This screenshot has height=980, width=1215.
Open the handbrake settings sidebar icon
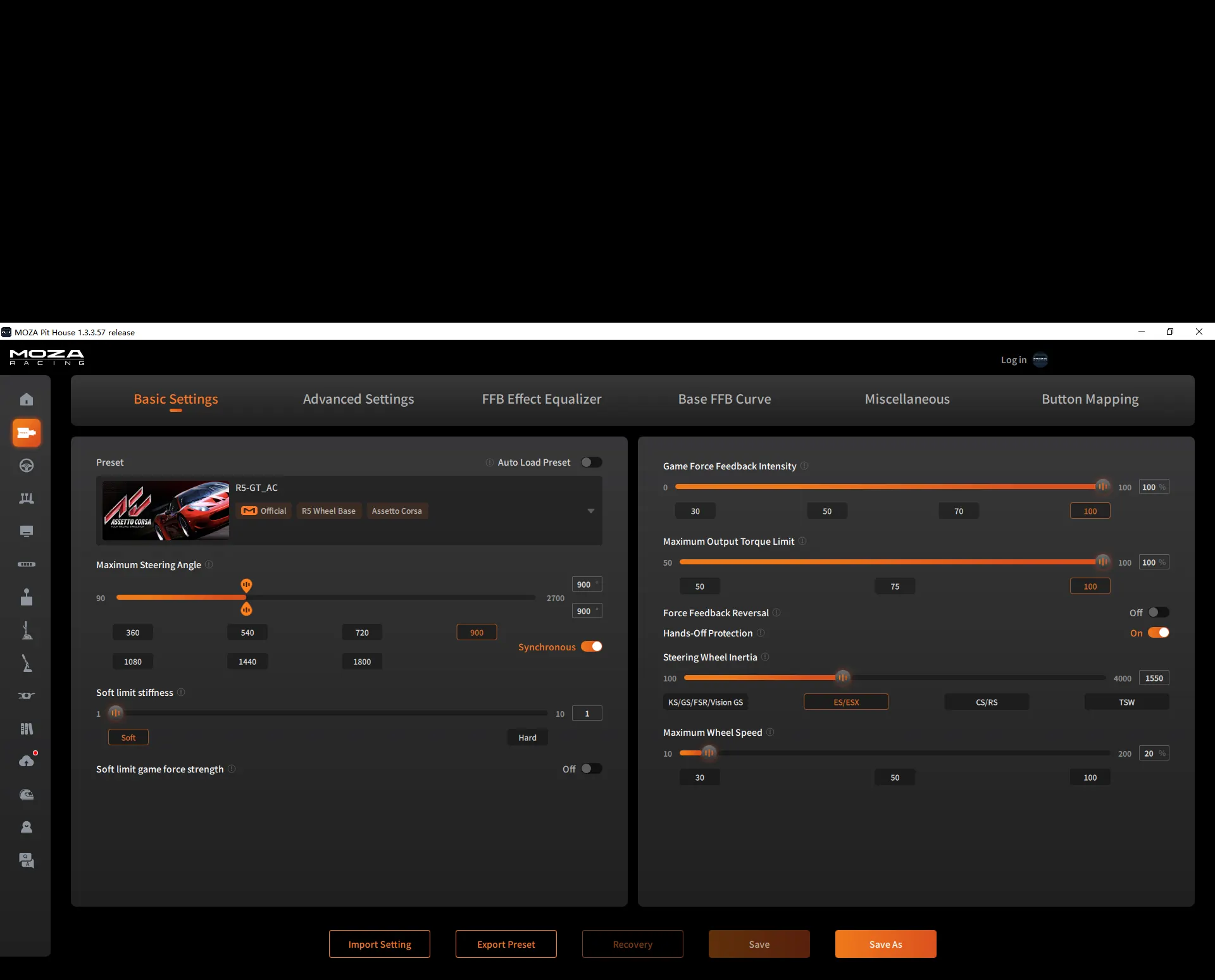coord(27,663)
